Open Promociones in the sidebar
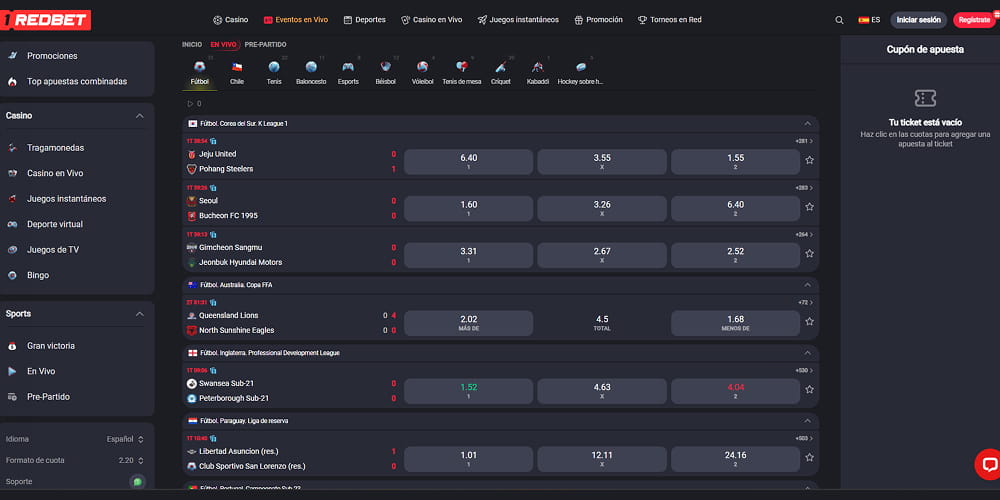The image size is (1000, 500). click(52, 56)
